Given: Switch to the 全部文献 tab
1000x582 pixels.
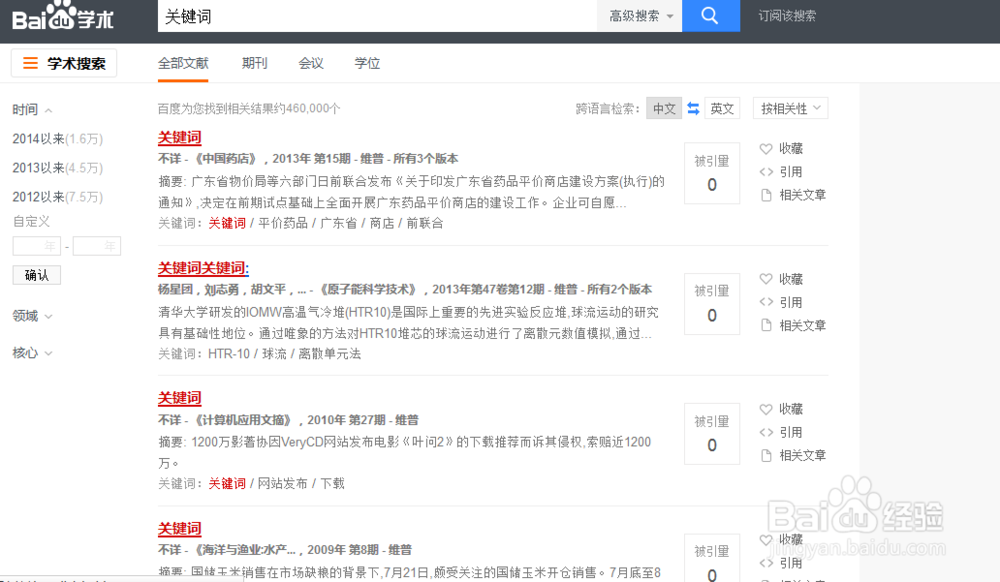Looking at the screenshot, I should [x=183, y=63].
